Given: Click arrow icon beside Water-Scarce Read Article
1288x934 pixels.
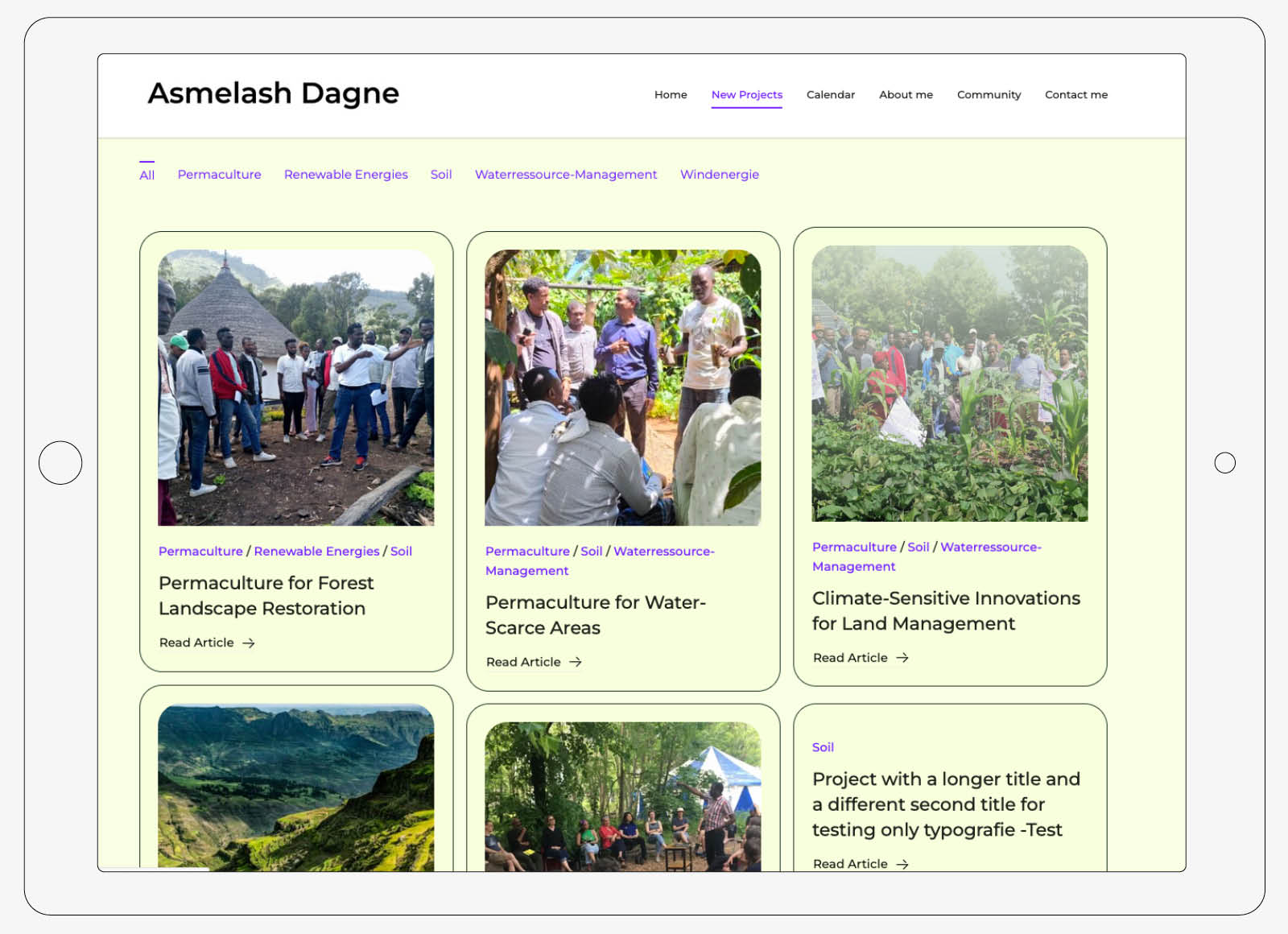Looking at the screenshot, I should point(576,662).
